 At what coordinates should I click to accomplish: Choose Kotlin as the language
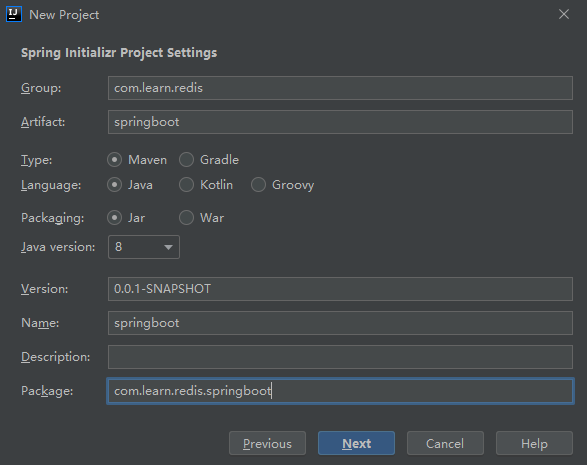coord(186,185)
